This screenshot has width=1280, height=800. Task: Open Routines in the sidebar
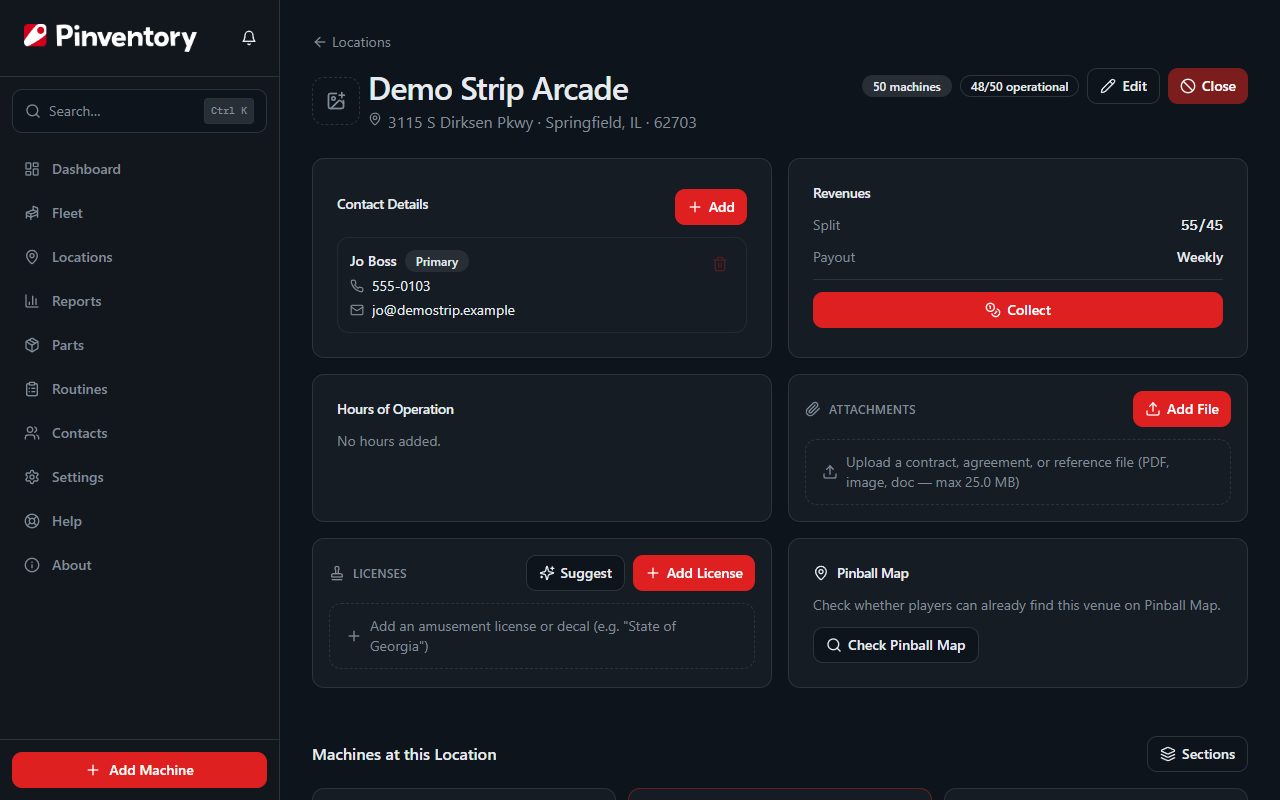pos(139,389)
